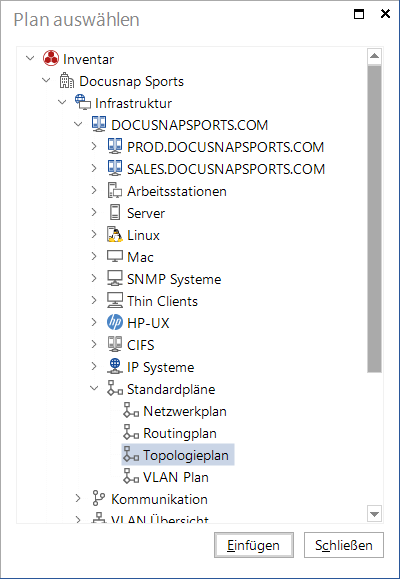Image resolution: width=400 pixels, height=579 pixels.
Task: Select the Netzwerkplan tree entry
Action: click(x=185, y=411)
